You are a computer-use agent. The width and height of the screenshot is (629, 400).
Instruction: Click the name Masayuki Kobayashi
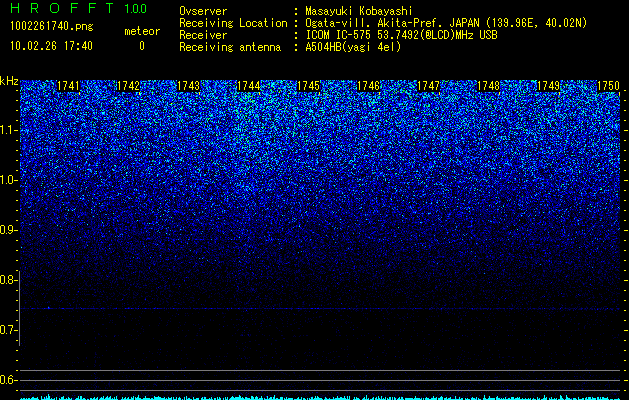pos(359,11)
